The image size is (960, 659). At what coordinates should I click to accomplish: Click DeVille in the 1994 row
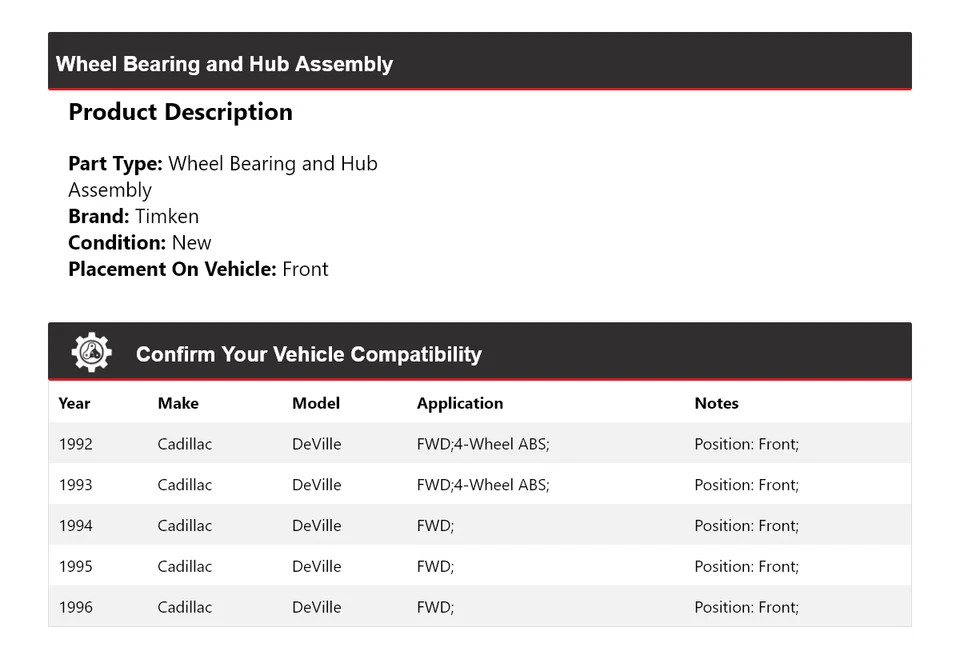pos(316,526)
